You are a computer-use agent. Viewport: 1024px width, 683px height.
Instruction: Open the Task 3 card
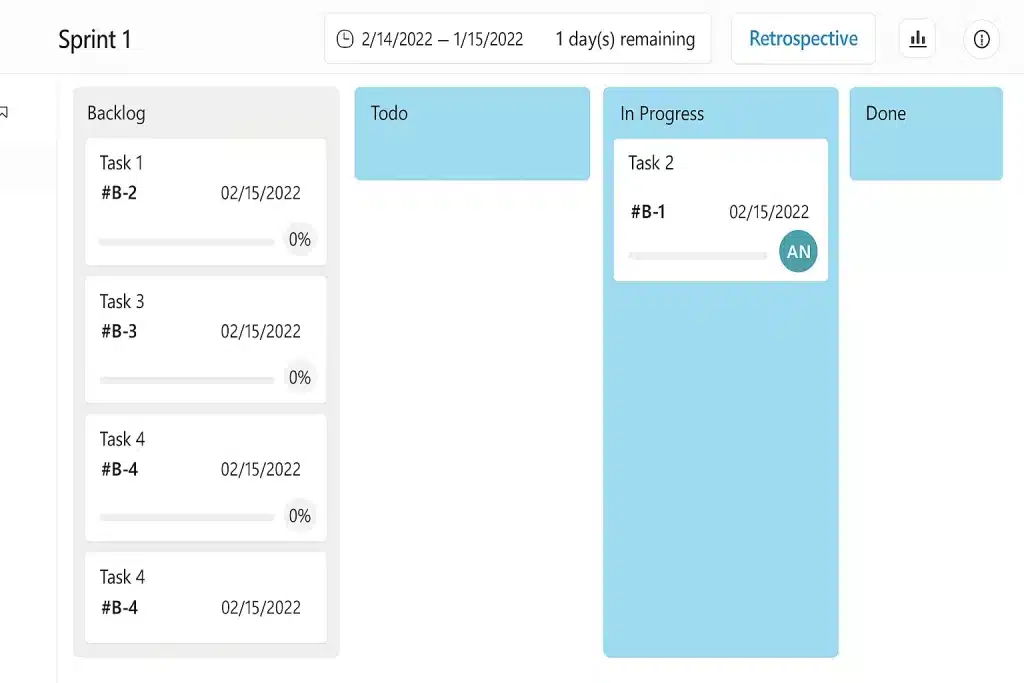pyautogui.click(x=206, y=340)
